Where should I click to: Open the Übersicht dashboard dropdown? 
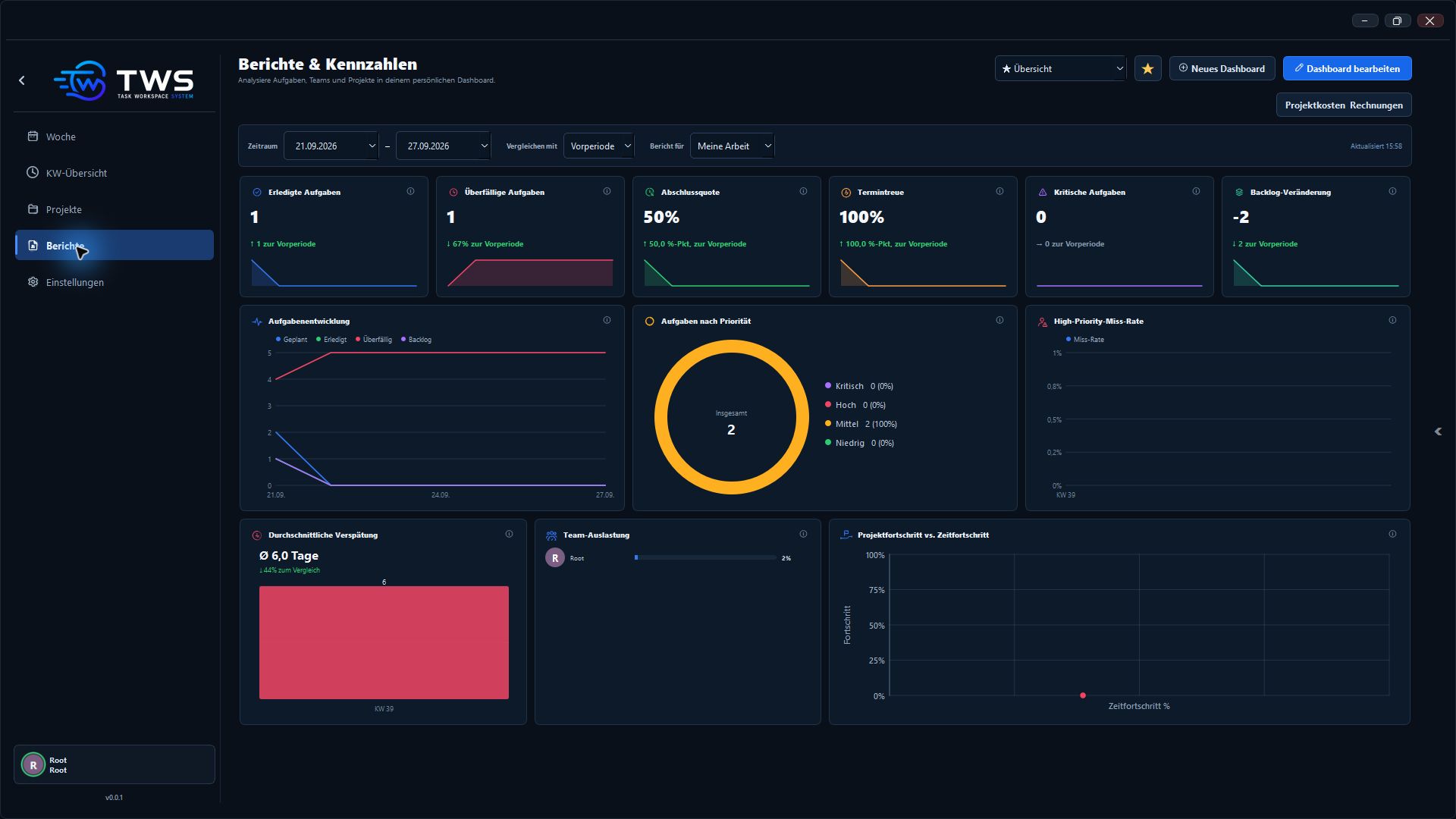click(1060, 69)
